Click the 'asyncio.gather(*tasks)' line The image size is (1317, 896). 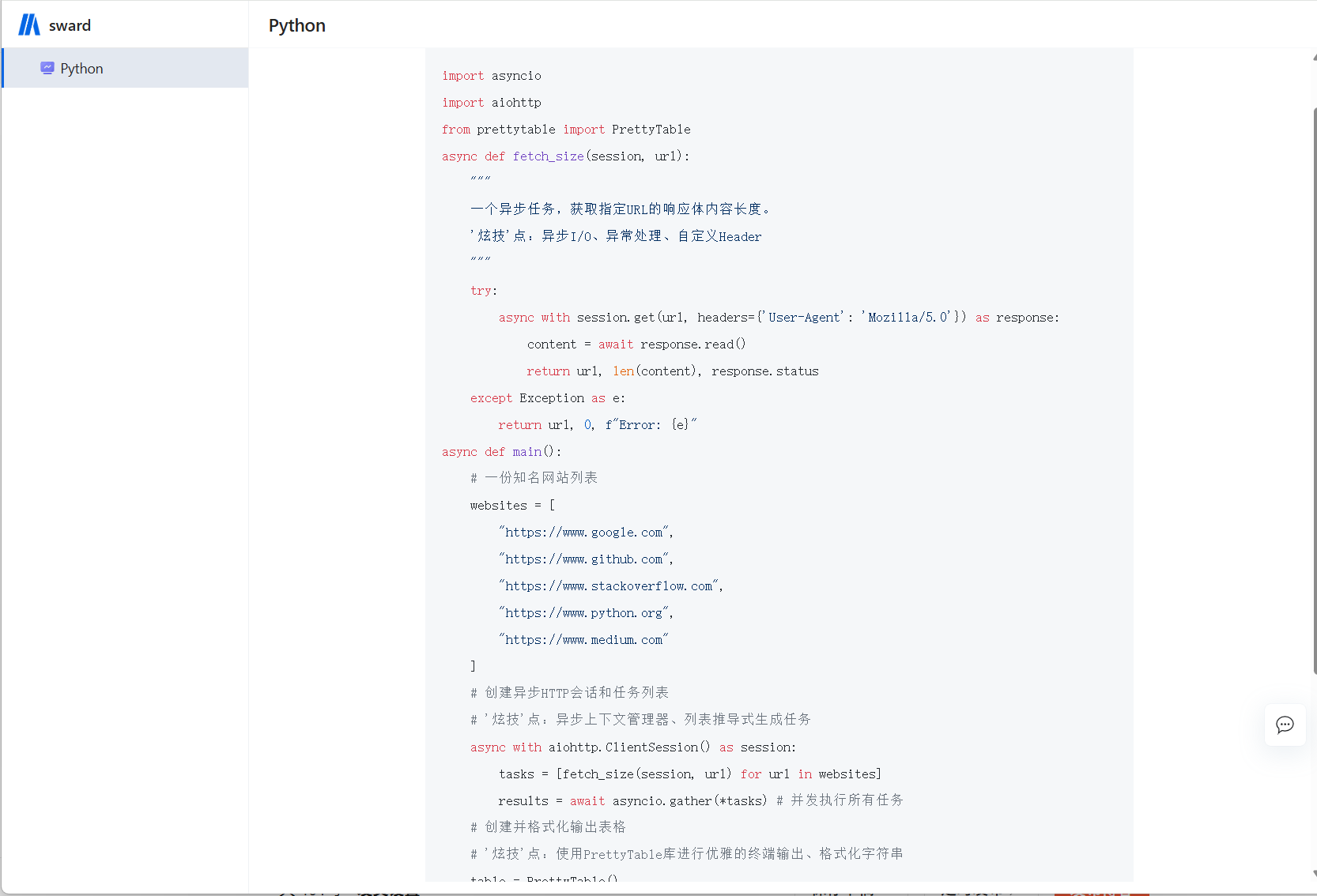[701, 801]
